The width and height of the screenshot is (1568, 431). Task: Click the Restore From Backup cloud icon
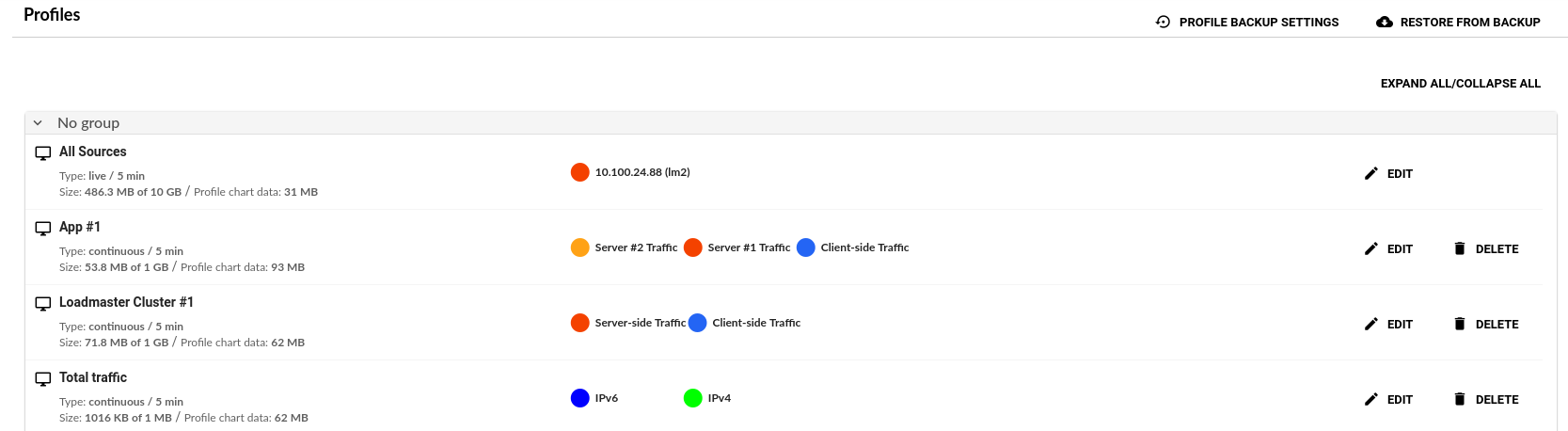click(x=1384, y=22)
